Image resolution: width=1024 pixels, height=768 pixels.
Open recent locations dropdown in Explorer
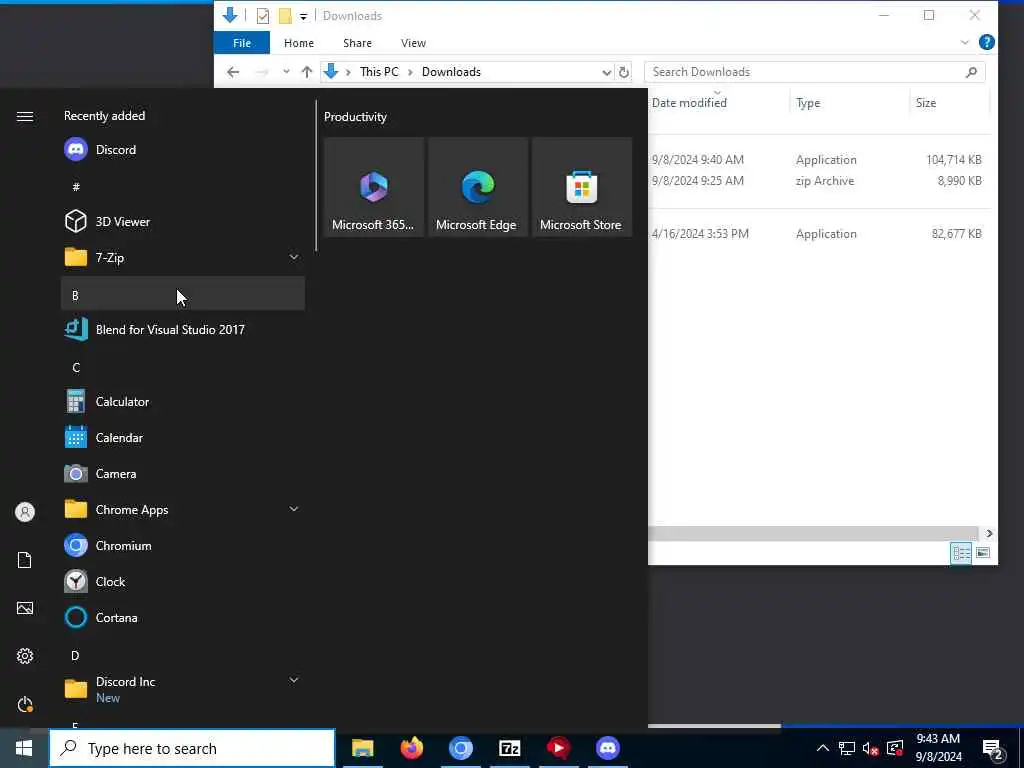coord(286,72)
